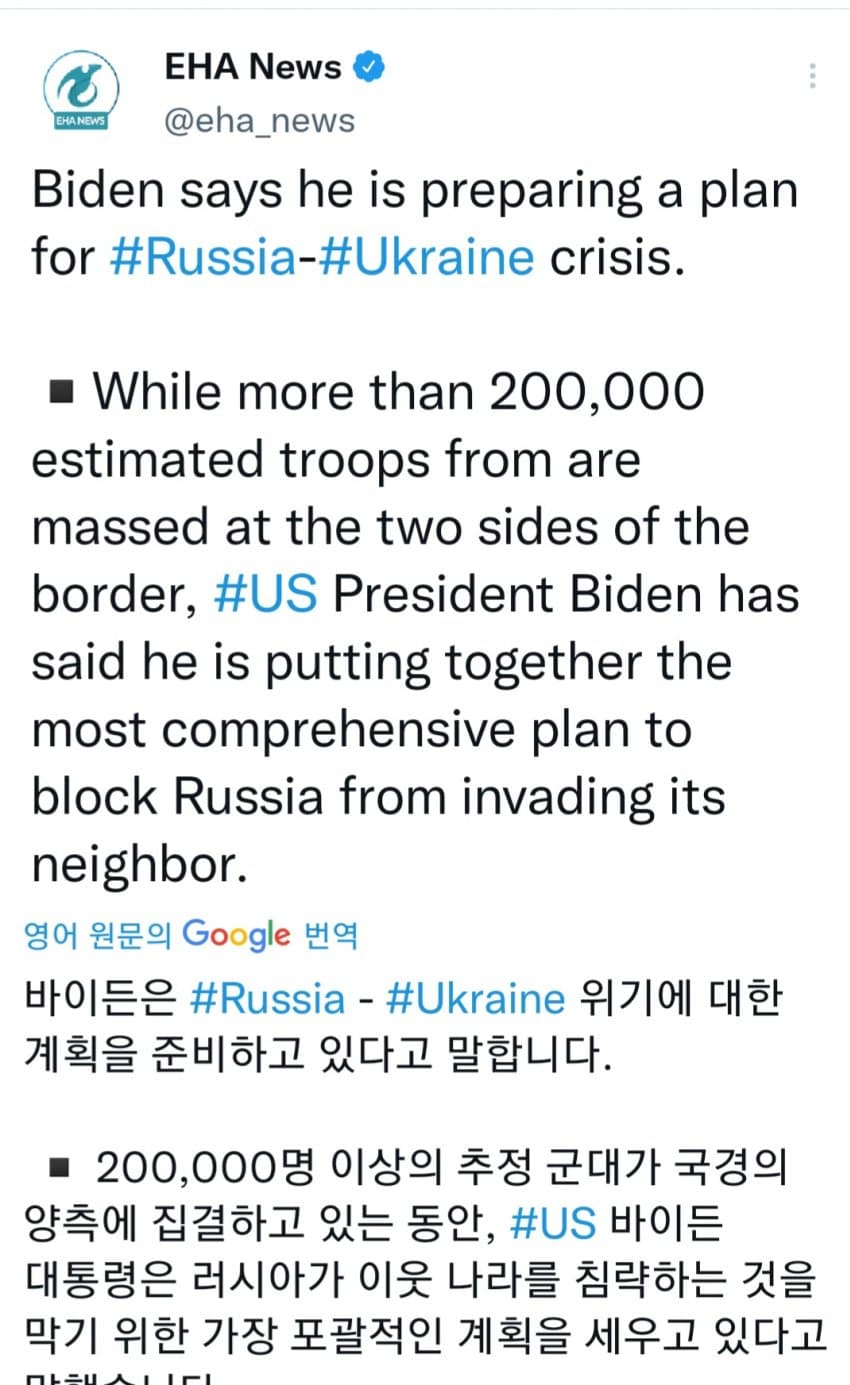Image resolution: width=850 pixels, height=1385 pixels.
Task: Tap #US hashtag before "바이든"
Action: (553, 1223)
